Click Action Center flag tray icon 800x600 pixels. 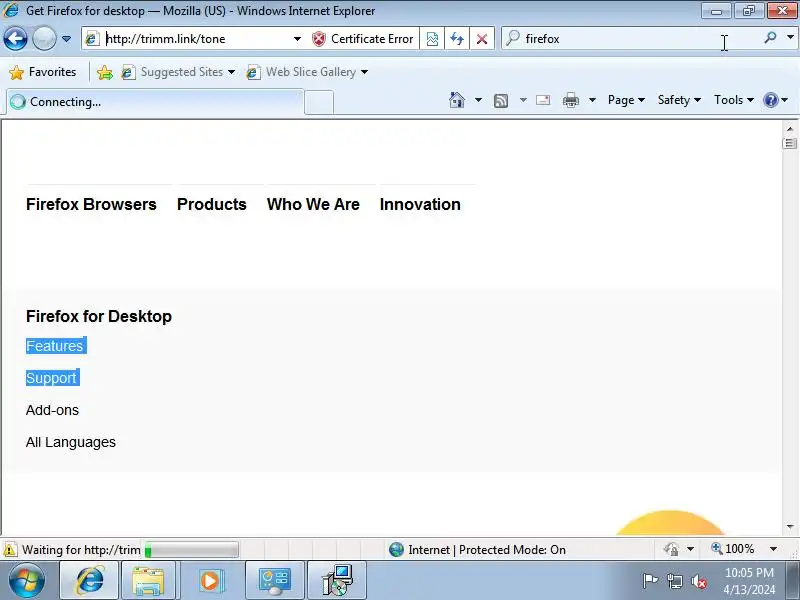[650, 581]
